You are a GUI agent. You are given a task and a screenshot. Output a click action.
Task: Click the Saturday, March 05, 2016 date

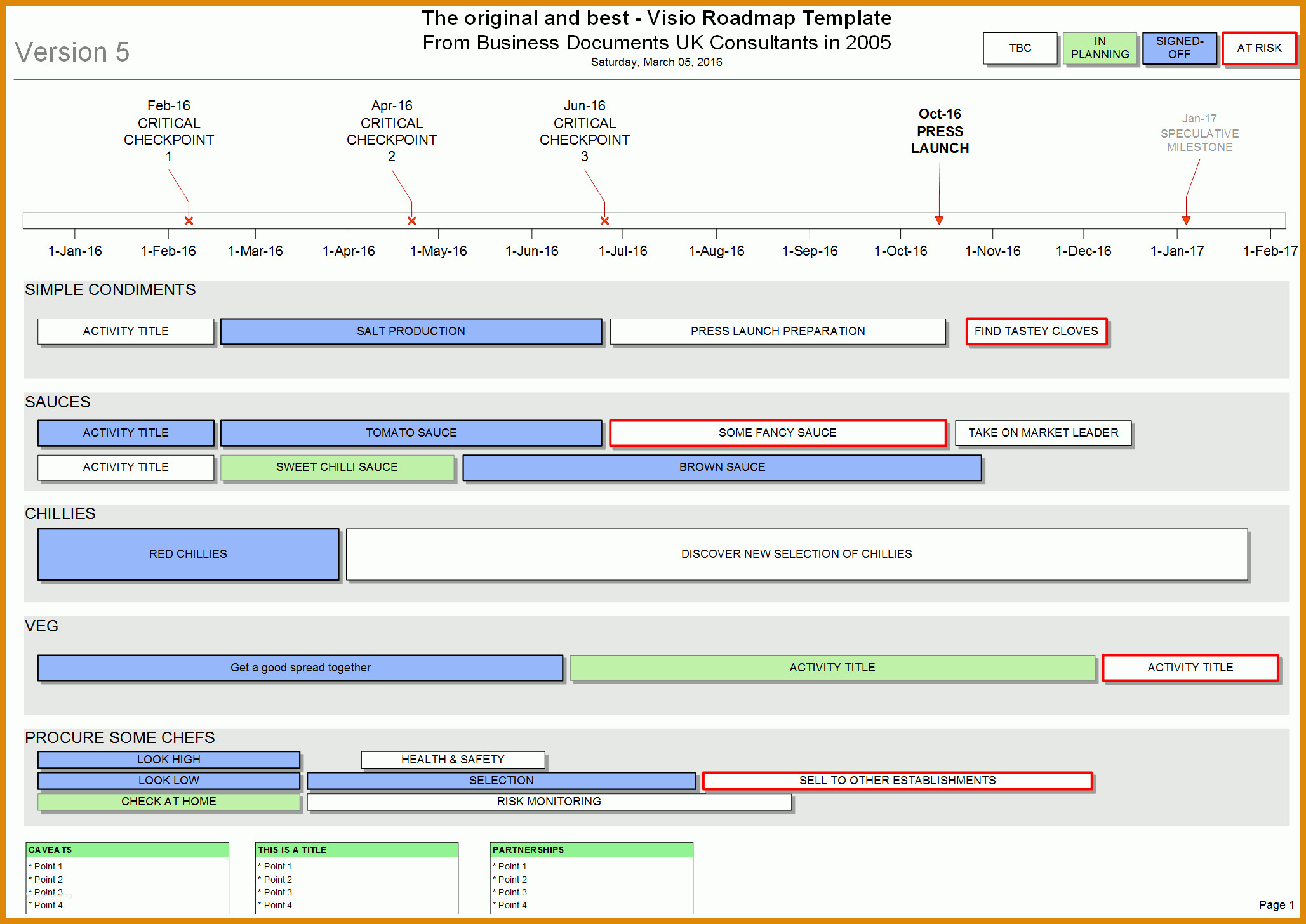tap(657, 62)
